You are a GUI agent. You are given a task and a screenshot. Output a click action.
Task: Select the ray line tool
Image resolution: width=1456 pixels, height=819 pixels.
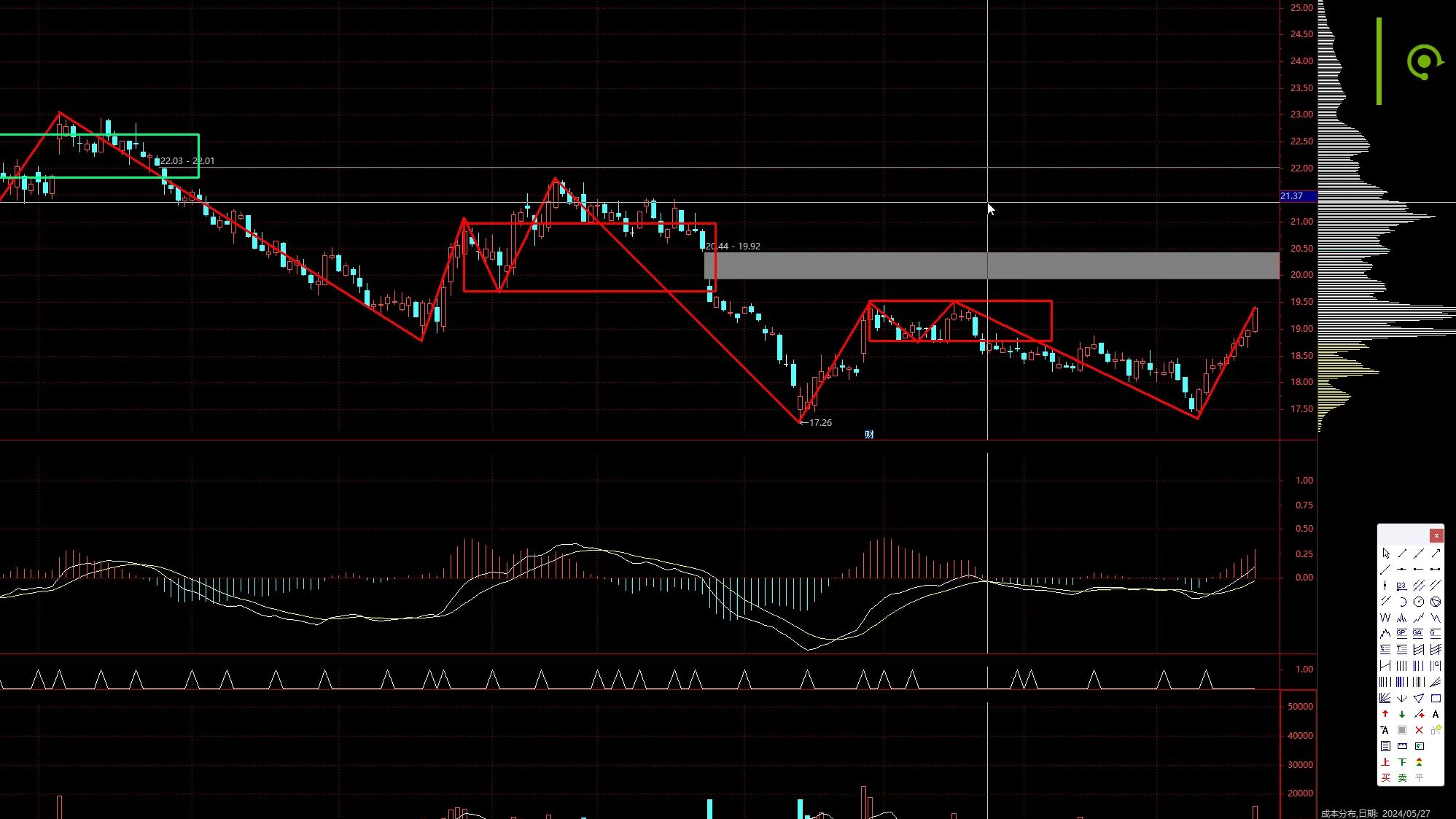point(1385,569)
